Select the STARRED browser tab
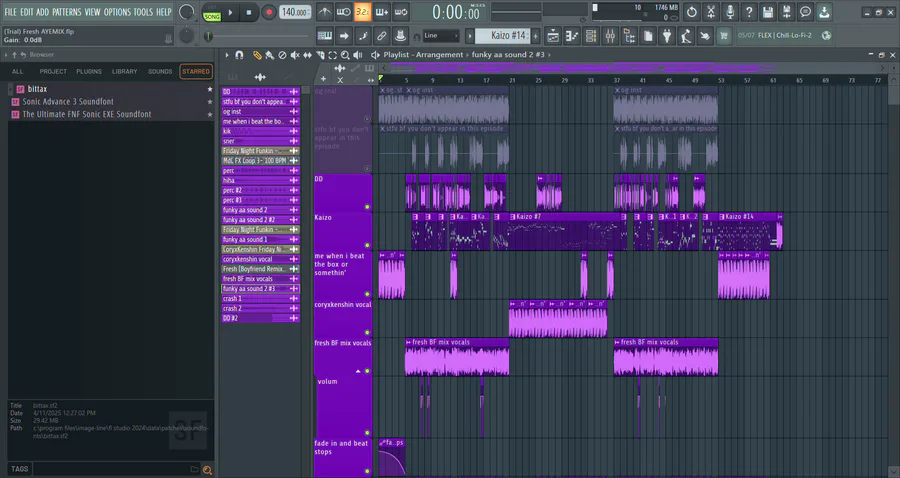 [x=196, y=72]
